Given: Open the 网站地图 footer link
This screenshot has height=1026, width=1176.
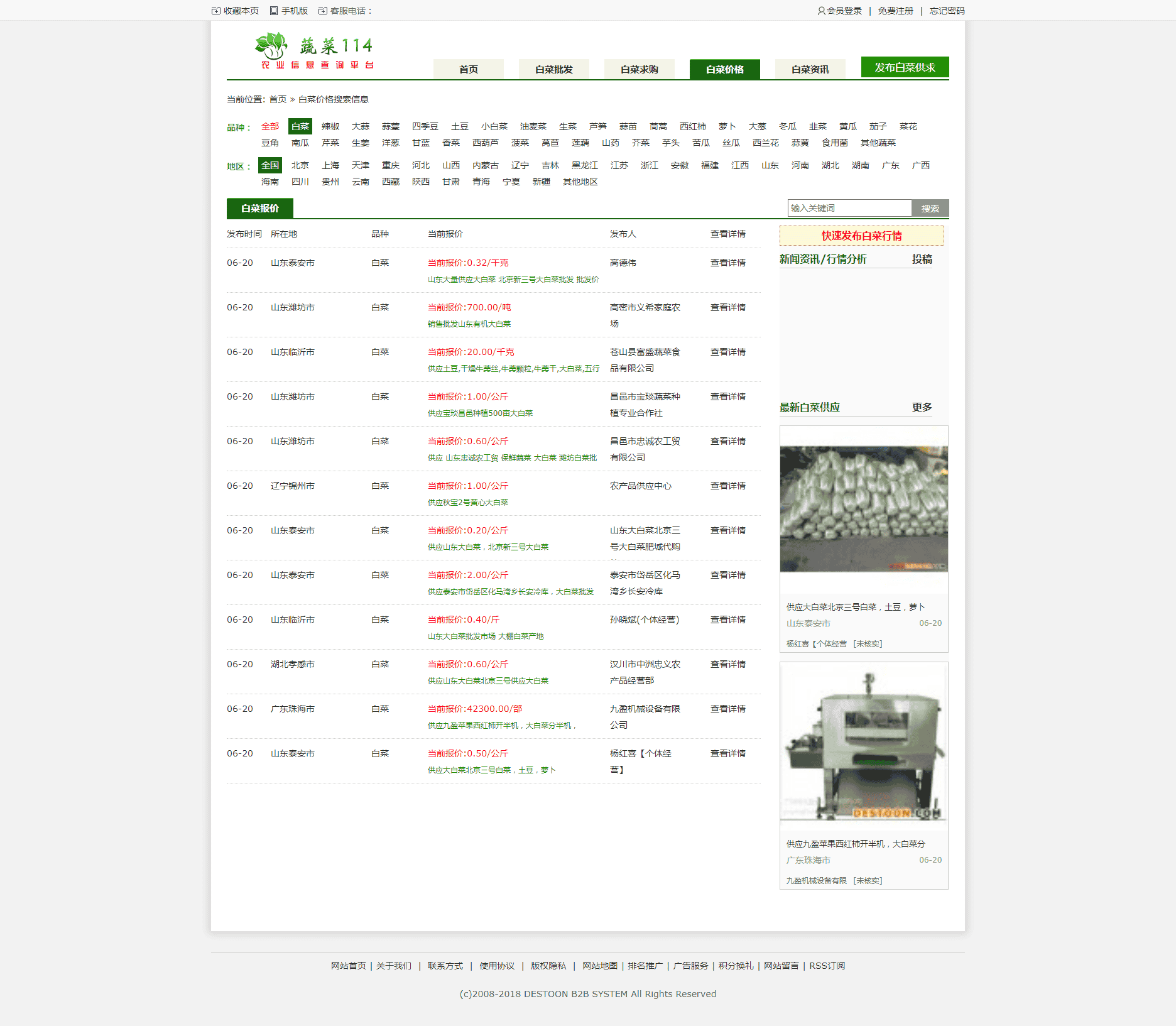Looking at the screenshot, I should pos(599,966).
